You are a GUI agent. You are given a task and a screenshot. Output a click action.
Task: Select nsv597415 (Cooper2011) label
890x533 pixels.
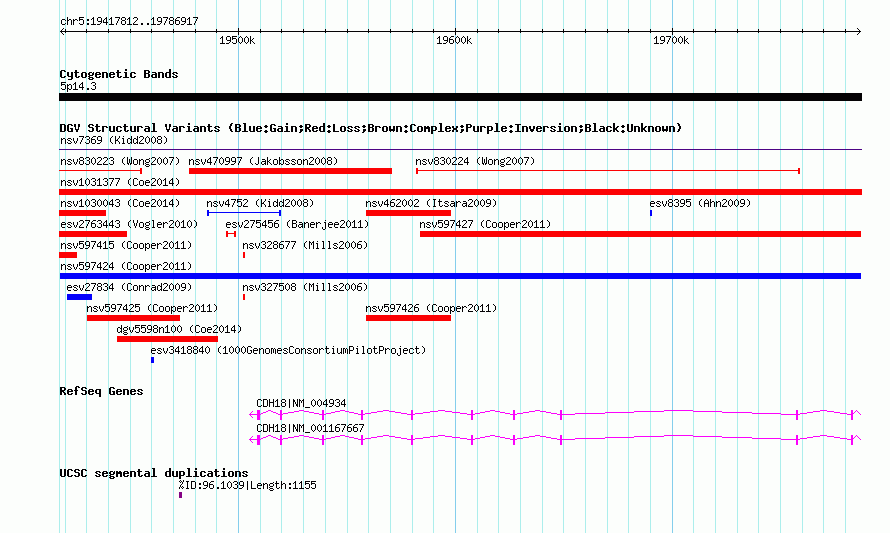[126, 245]
